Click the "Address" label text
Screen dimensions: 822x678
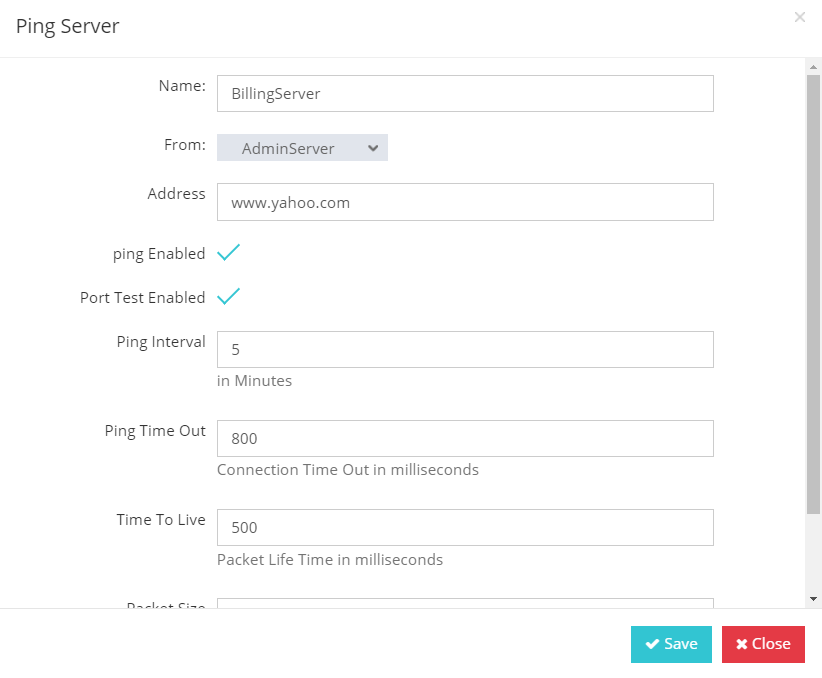176,194
